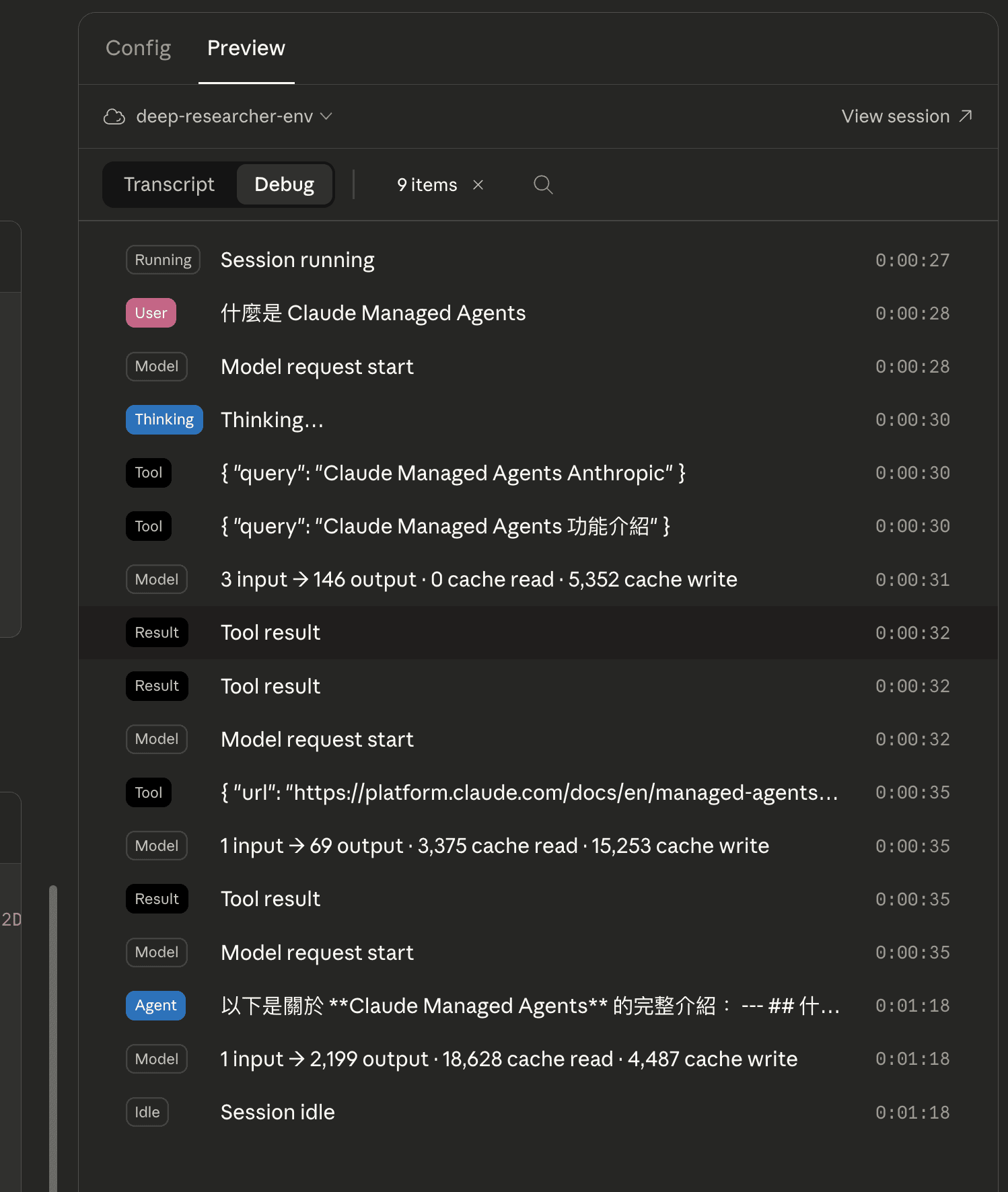Click the search magnifier icon
Image resolution: width=1008 pixels, height=1192 pixels.
coord(543,184)
